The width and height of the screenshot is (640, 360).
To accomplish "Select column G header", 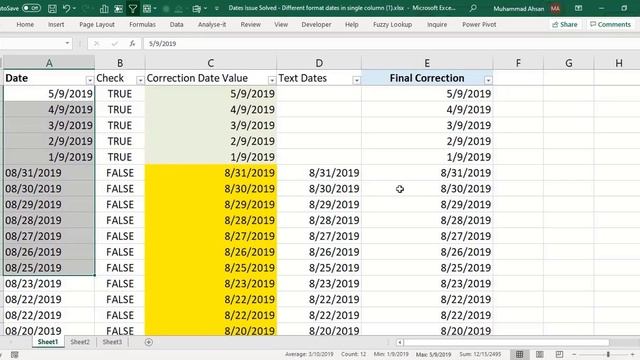I will click(x=569, y=63).
